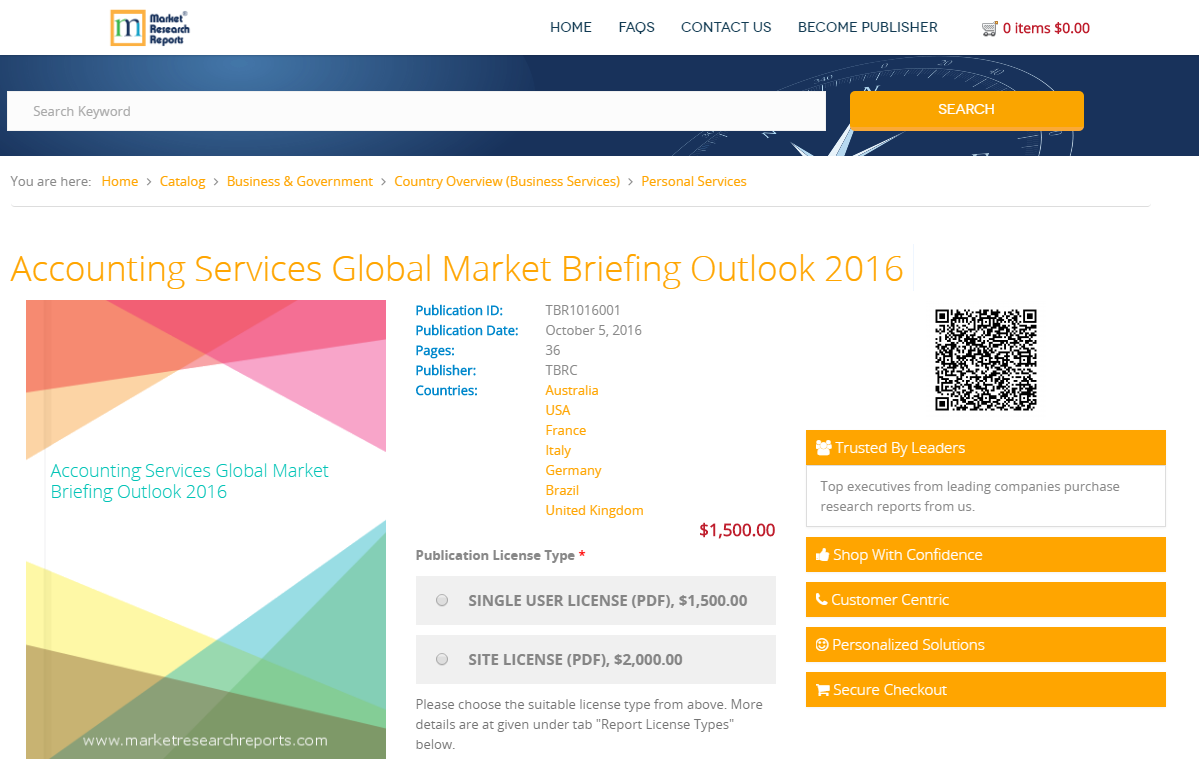Click the report cover thumbnail image
The width and height of the screenshot is (1199, 761).
pos(206,529)
